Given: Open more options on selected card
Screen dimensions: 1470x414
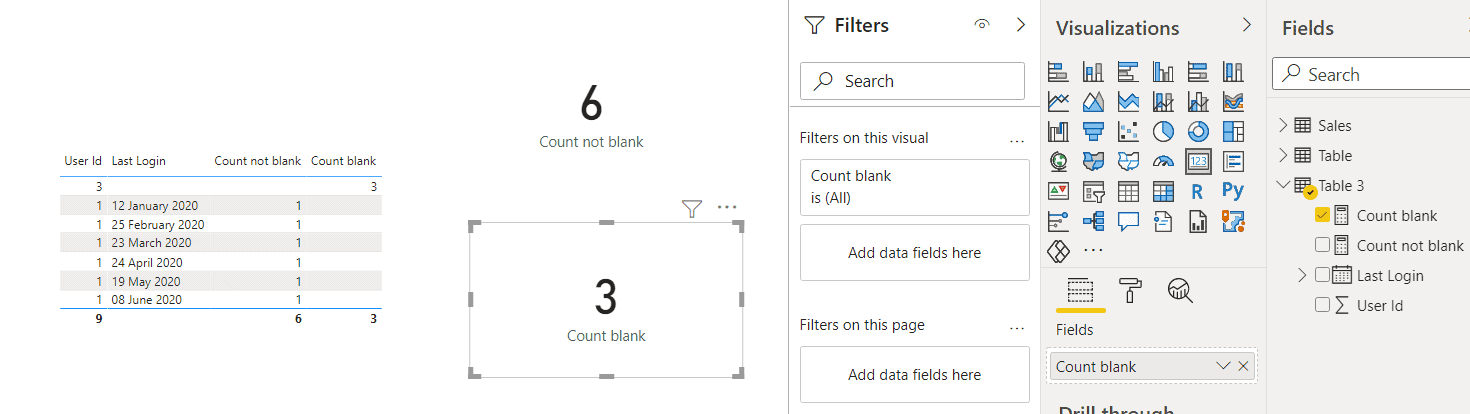Looking at the screenshot, I should [727, 208].
